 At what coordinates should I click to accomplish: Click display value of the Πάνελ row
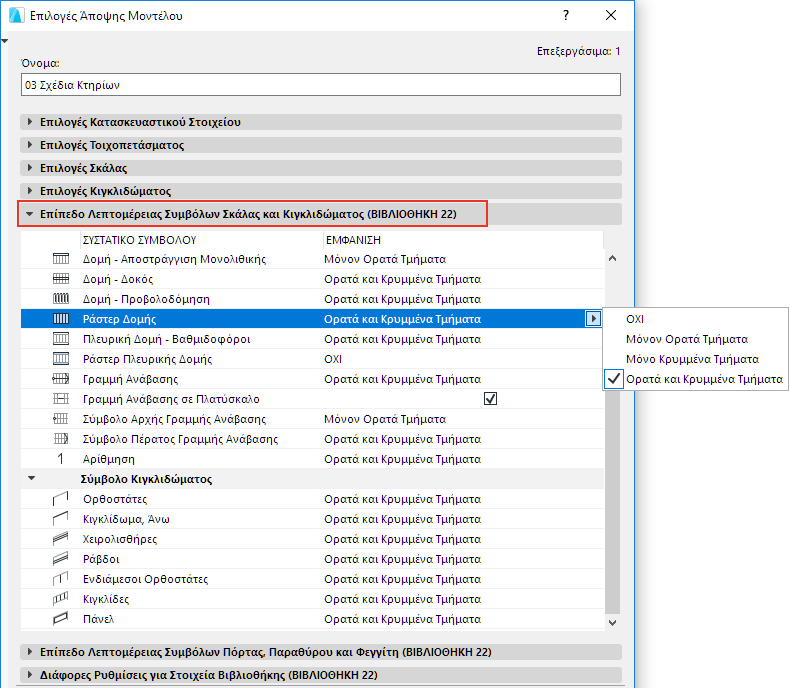403,619
